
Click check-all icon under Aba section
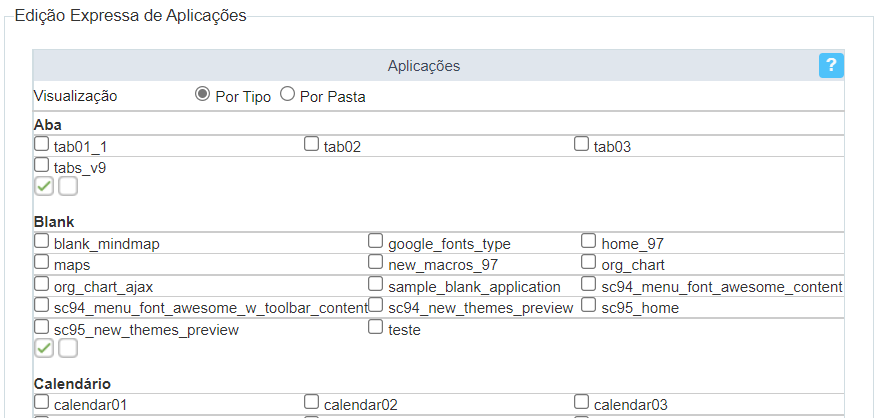[x=44, y=186]
